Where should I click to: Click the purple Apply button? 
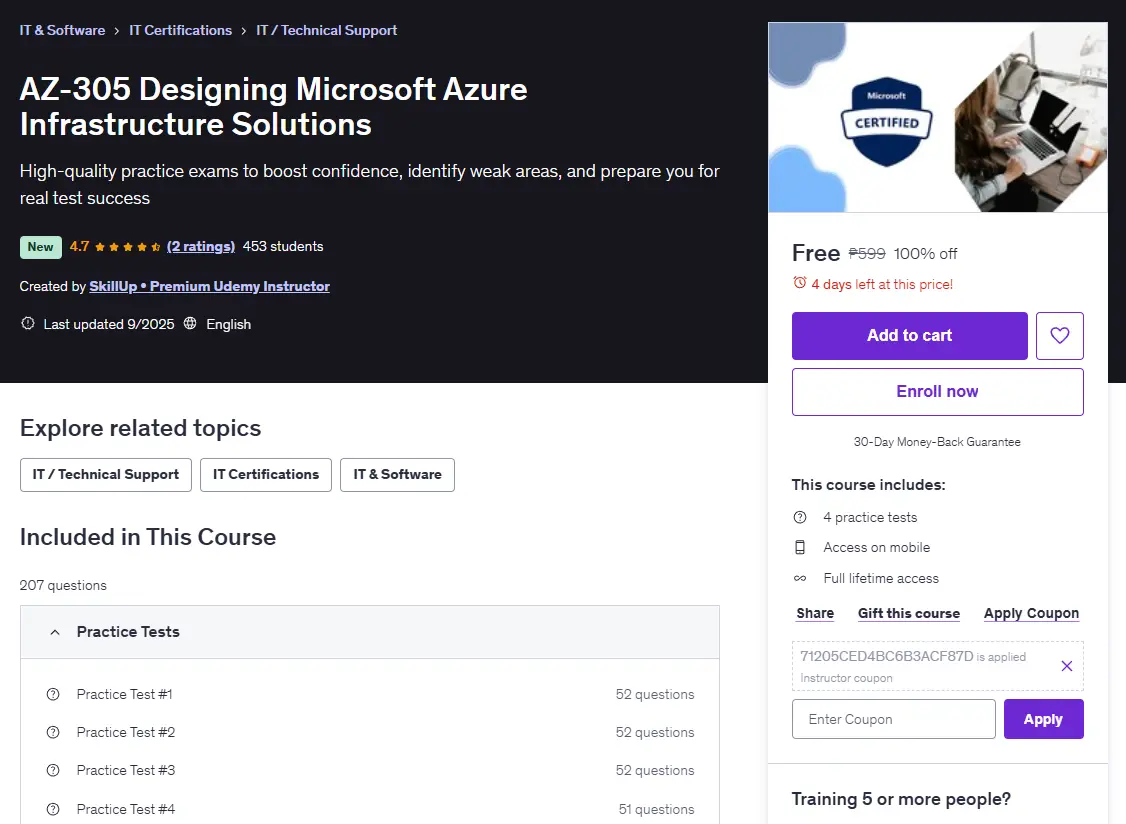(1043, 719)
